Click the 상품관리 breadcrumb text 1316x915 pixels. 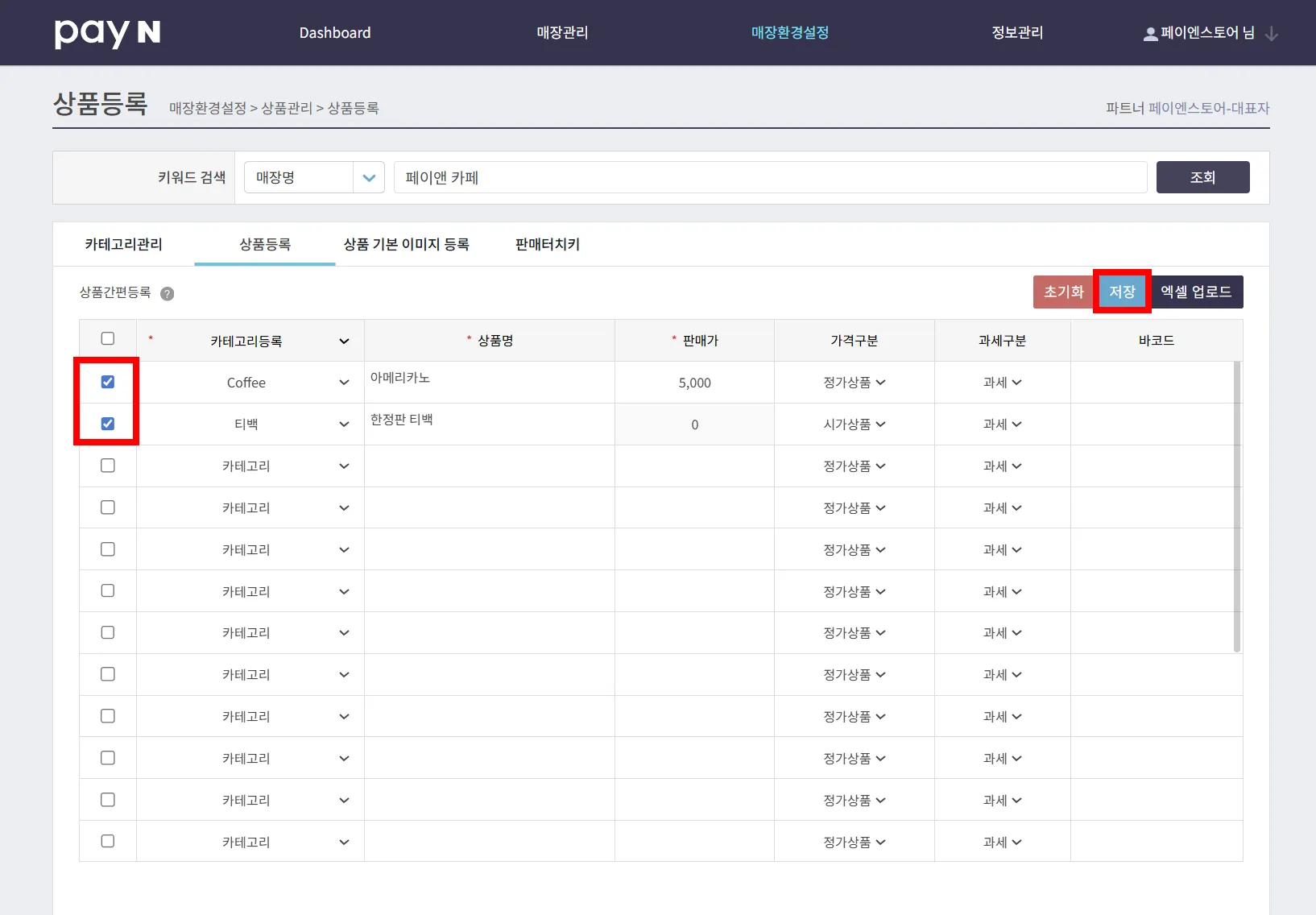(x=287, y=108)
